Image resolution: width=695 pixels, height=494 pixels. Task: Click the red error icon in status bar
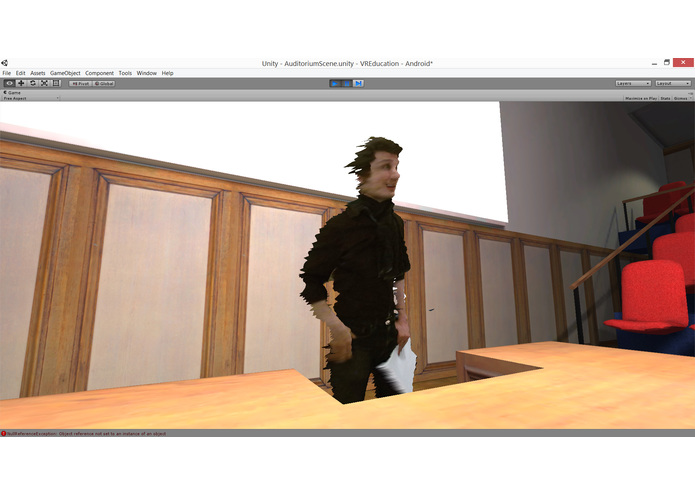(4, 433)
